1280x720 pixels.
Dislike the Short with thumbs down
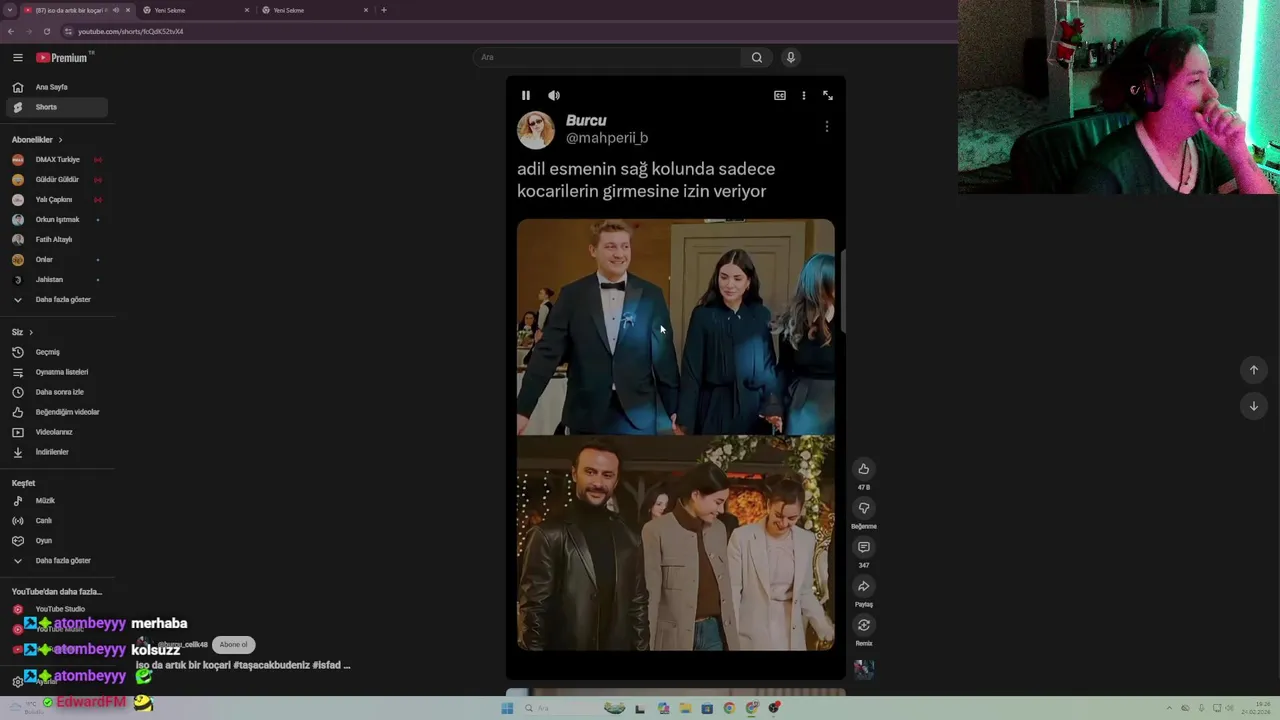coord(864,508)
